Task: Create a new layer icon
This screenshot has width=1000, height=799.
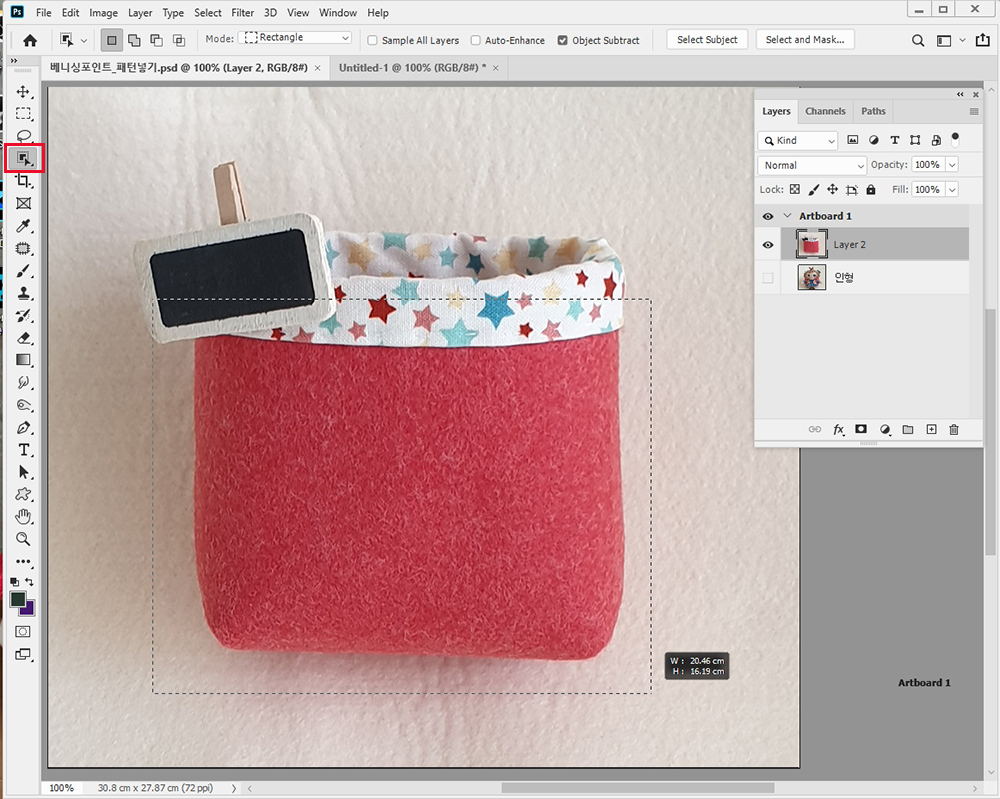Action: (x=931, y=429)
